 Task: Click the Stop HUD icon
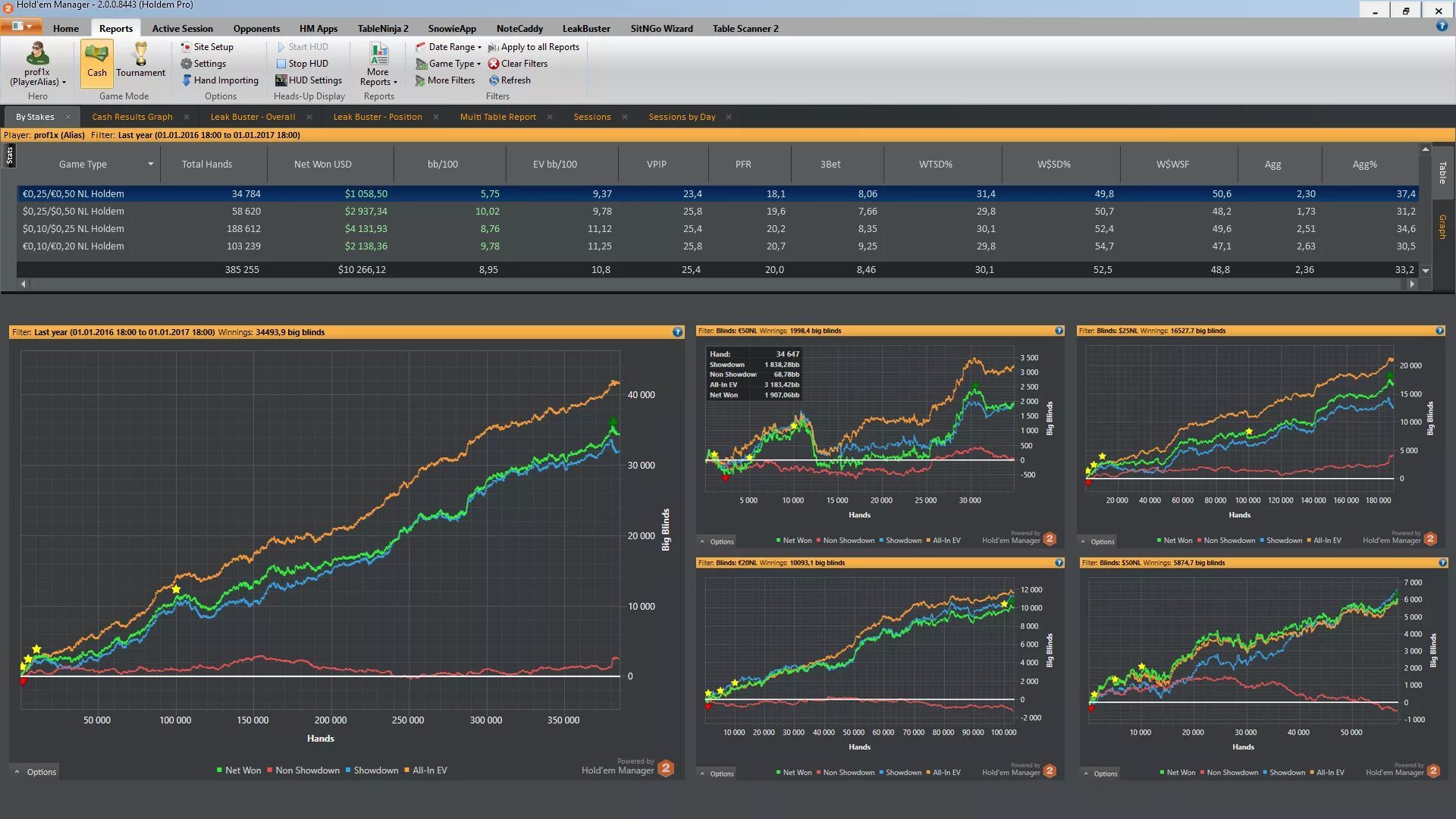click(281, 64)
